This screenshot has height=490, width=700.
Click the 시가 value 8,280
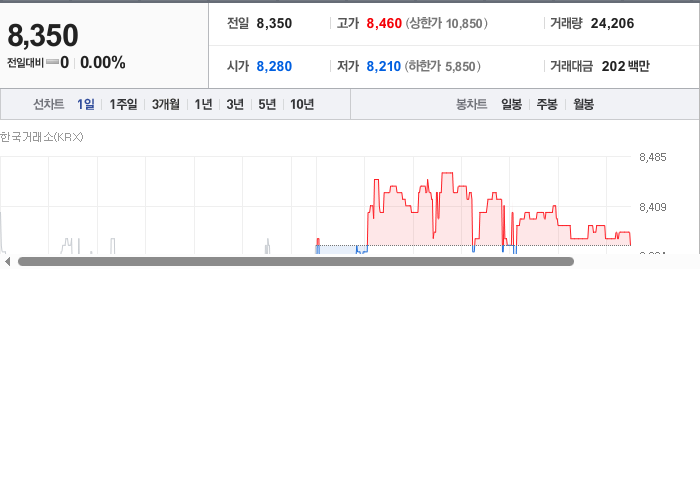[274, 66]
